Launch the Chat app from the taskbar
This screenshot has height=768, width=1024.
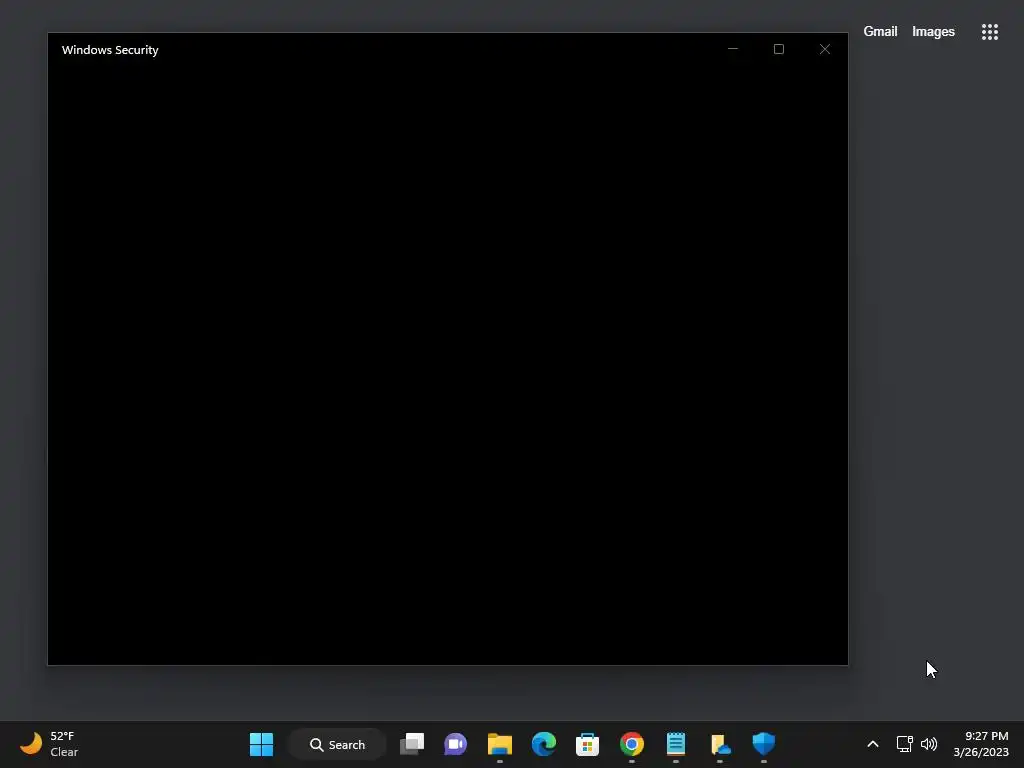455,744
